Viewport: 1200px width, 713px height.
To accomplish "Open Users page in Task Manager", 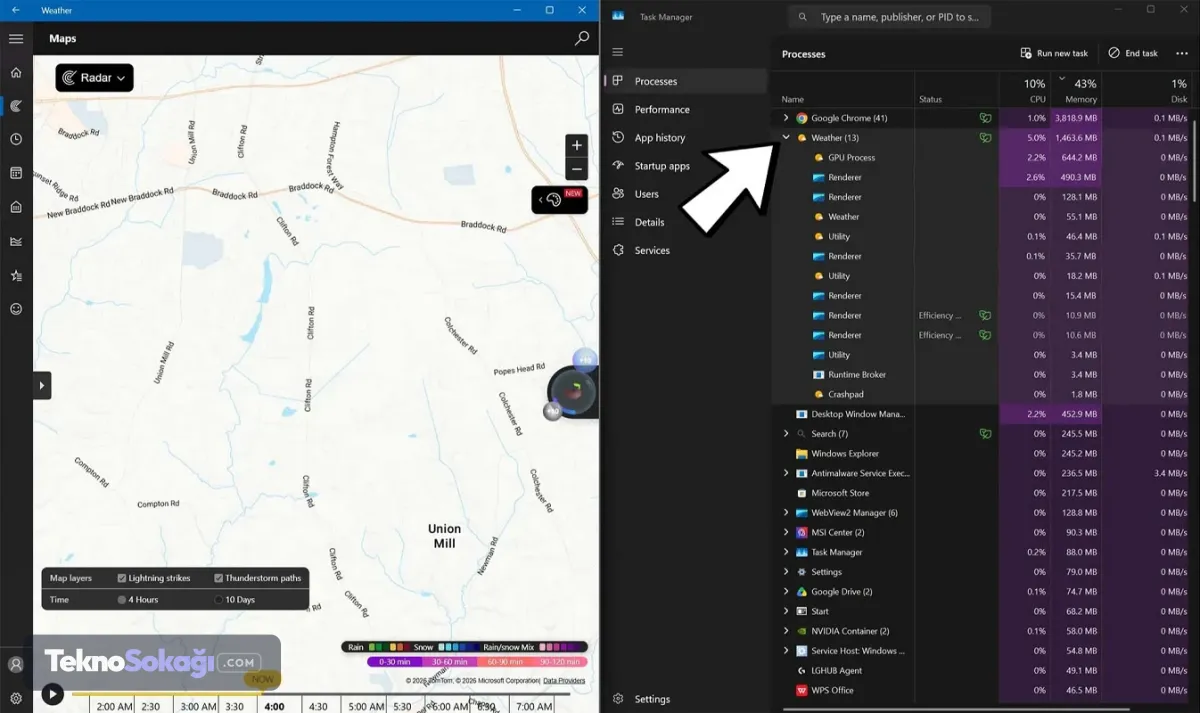I will pos(686,194).
